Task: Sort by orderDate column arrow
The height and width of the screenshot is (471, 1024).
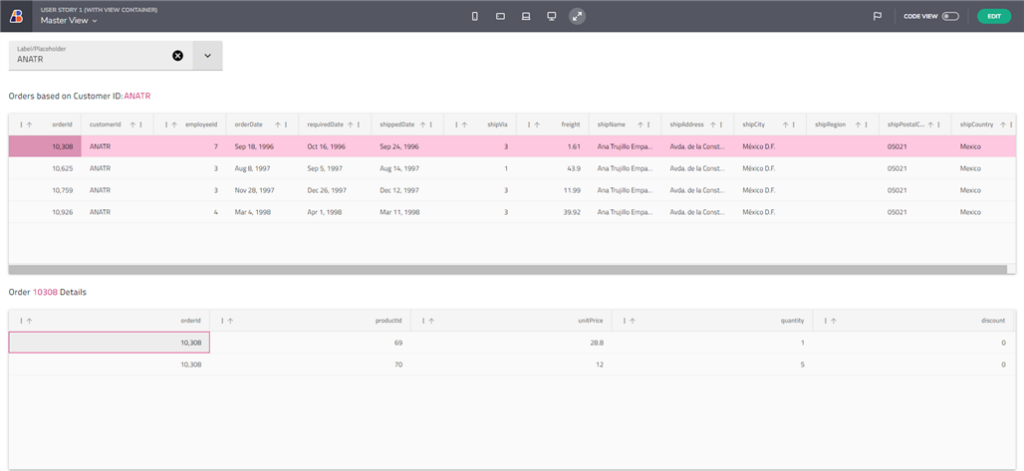Action: (x=278, y=124)
